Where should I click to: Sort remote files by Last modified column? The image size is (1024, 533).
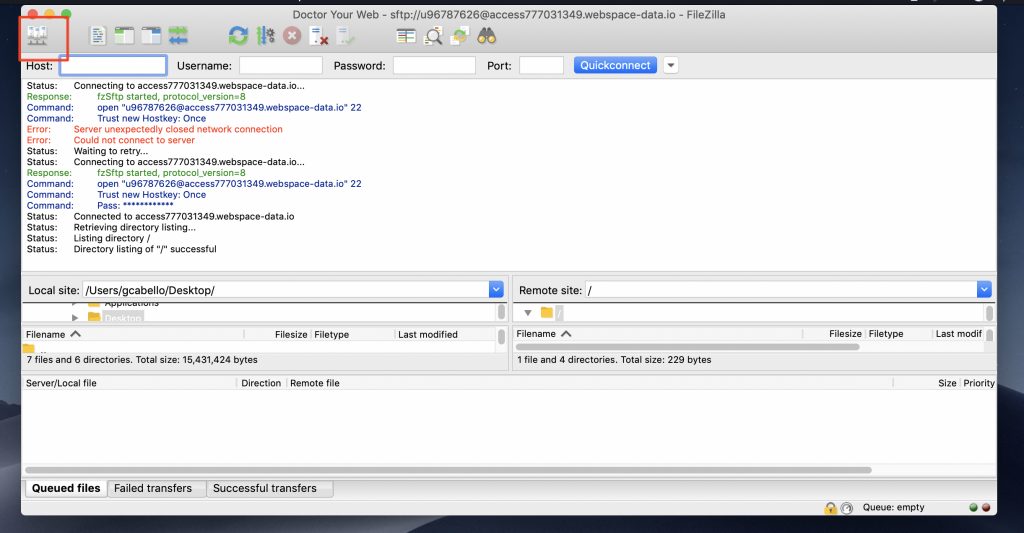coord(958,334)
